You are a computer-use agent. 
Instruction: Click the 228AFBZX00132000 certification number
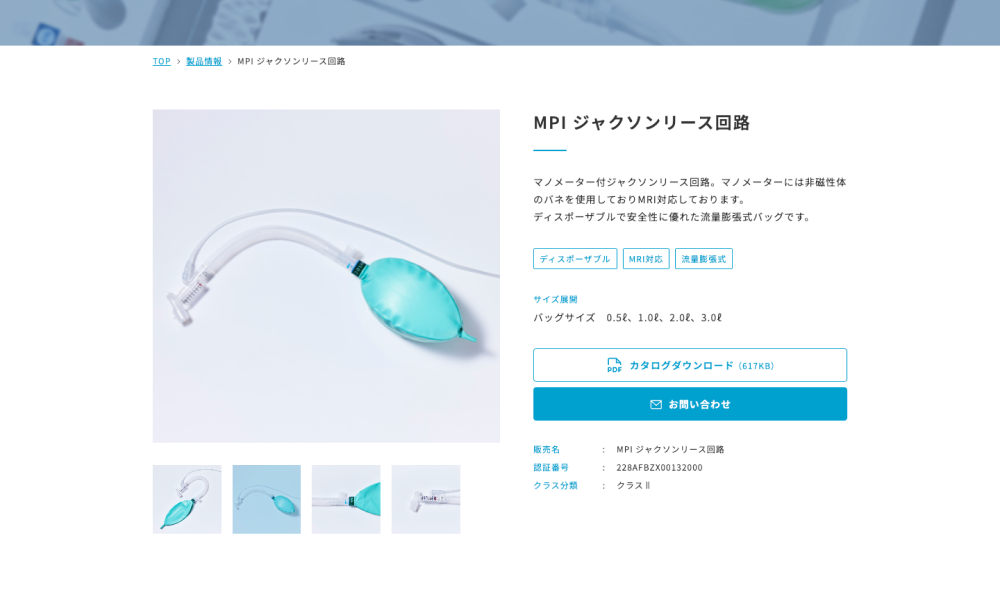click(x=659, y=467)
